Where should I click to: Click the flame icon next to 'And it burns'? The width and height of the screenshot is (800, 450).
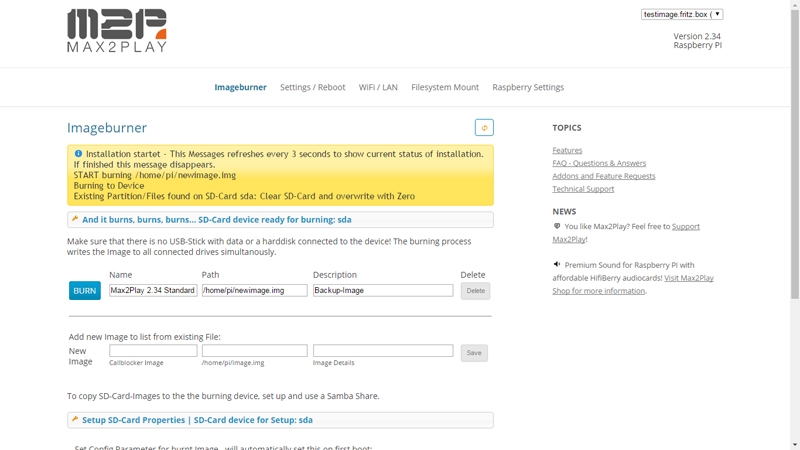pos(75,219)
